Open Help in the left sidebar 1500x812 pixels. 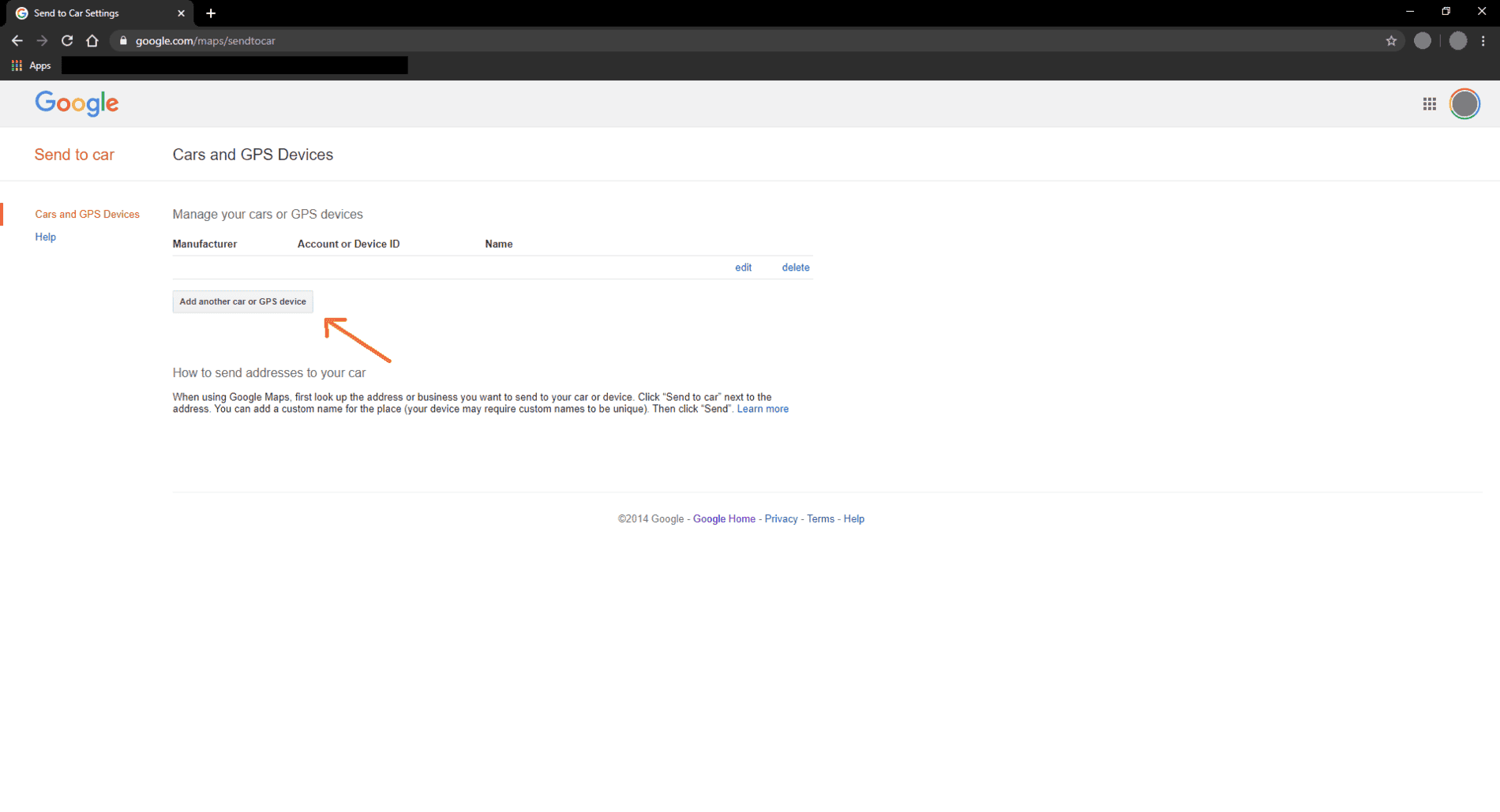click(45, 238)
